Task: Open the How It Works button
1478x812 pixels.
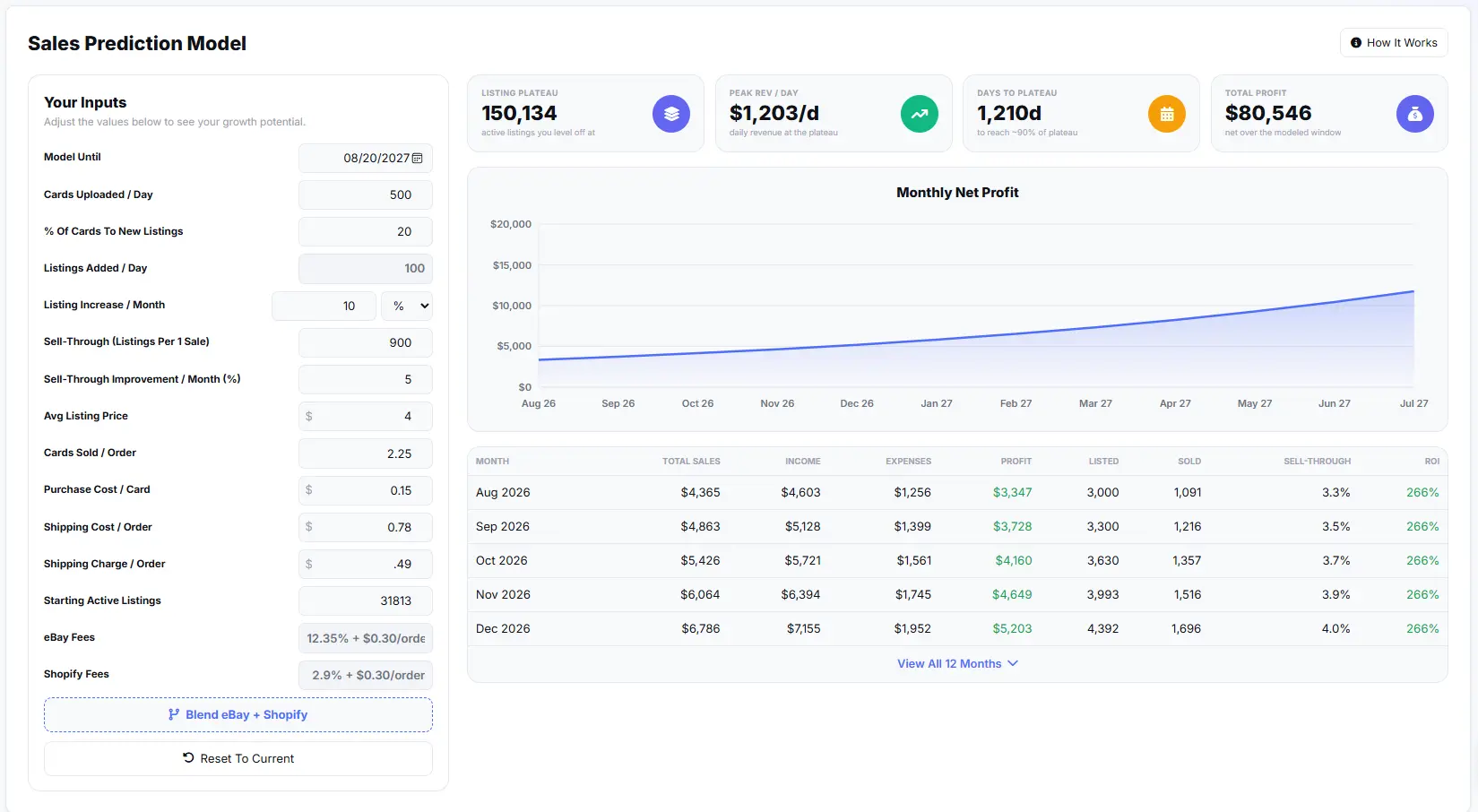Action: pyautogui.click(x=1394, y=43)
